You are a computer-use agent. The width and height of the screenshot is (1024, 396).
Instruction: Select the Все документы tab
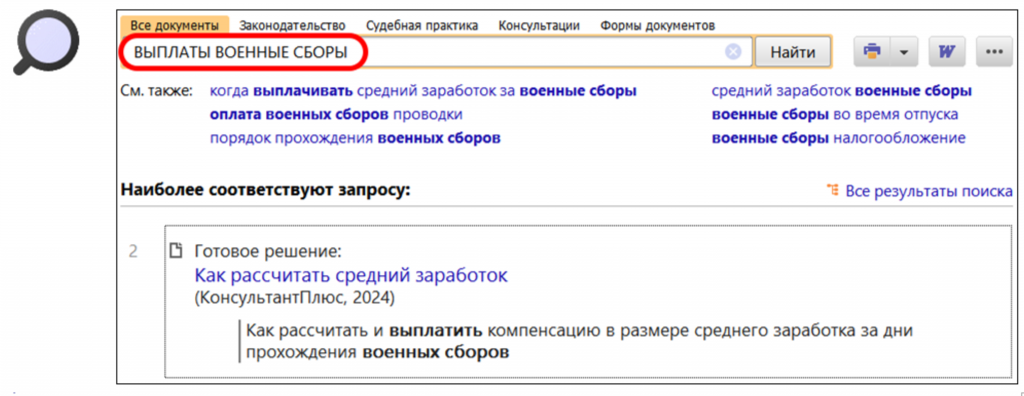(174, 25)
